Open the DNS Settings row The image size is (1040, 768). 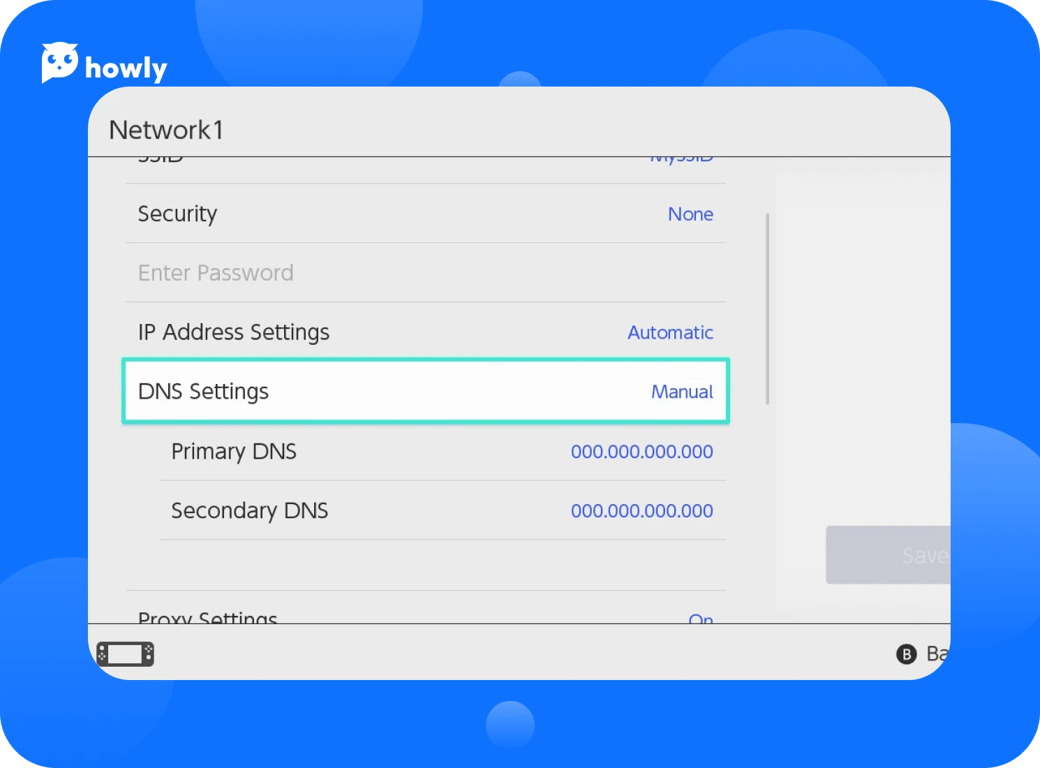pyautogui.click(x=203, y=392)
